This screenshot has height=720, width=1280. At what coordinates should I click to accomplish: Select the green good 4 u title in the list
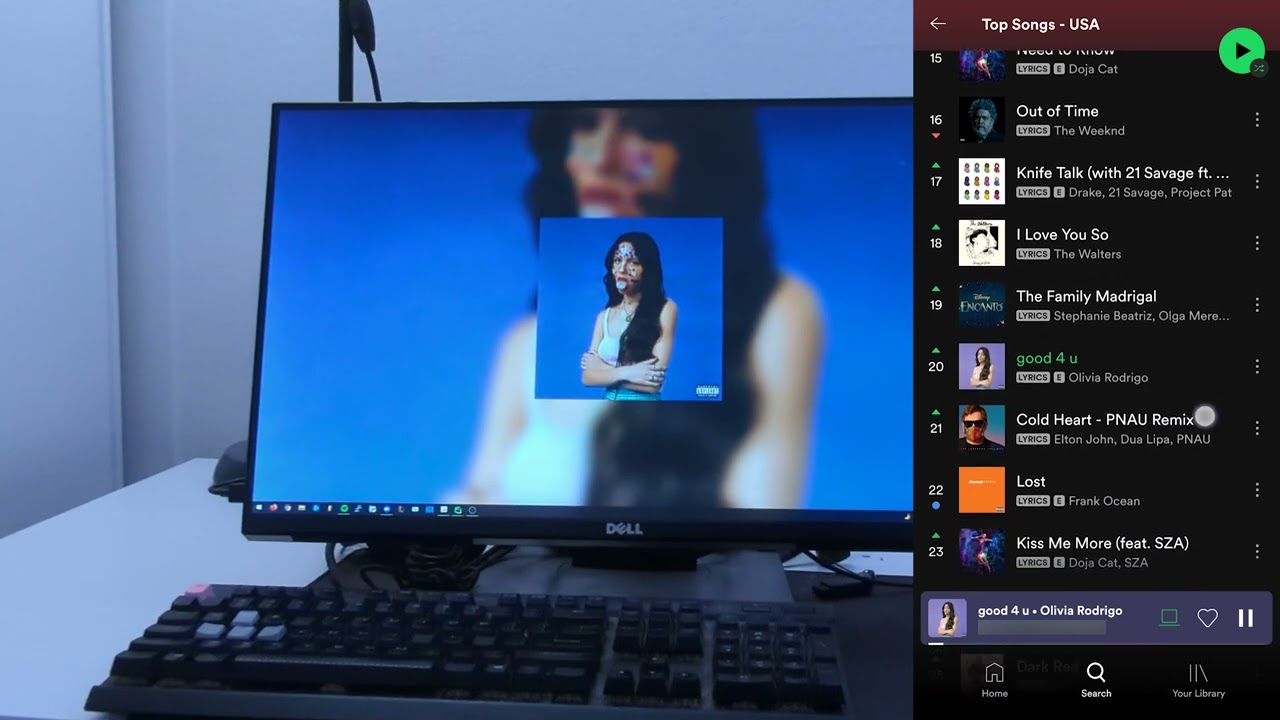pos(1047,358)
